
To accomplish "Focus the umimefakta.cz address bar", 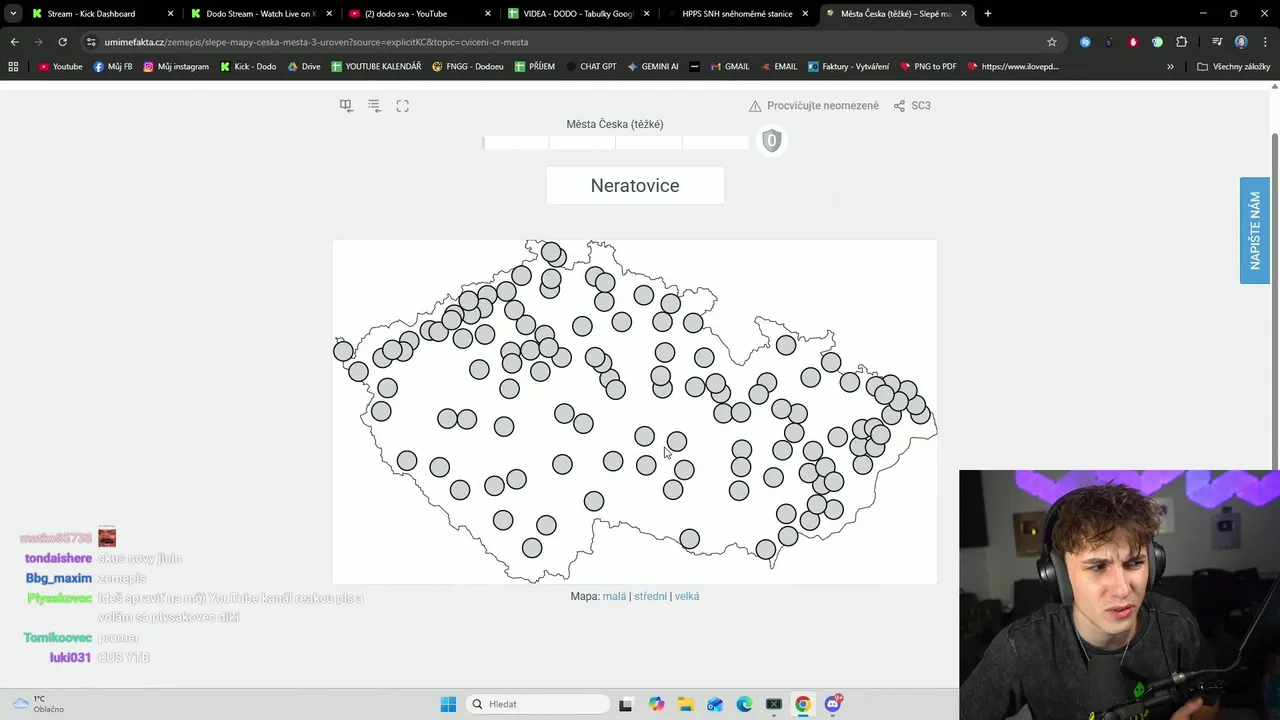I will [570, 42].
